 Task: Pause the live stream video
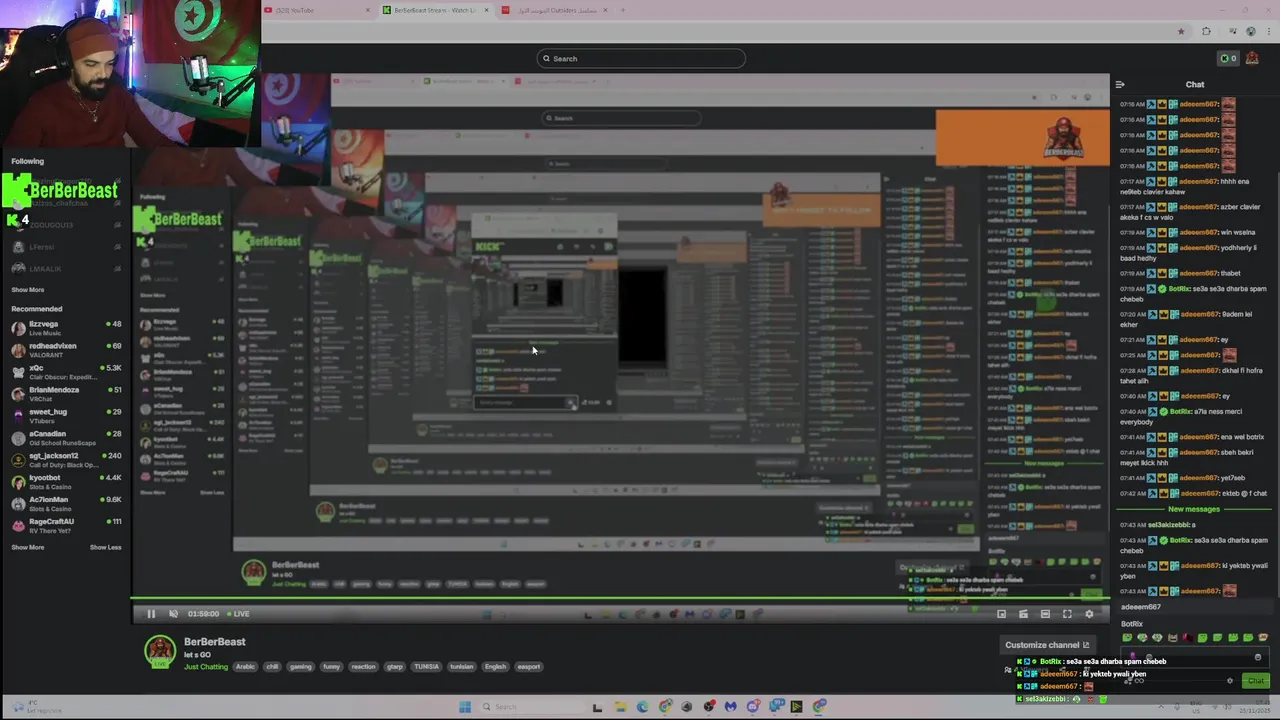click(x=151, y=614)
